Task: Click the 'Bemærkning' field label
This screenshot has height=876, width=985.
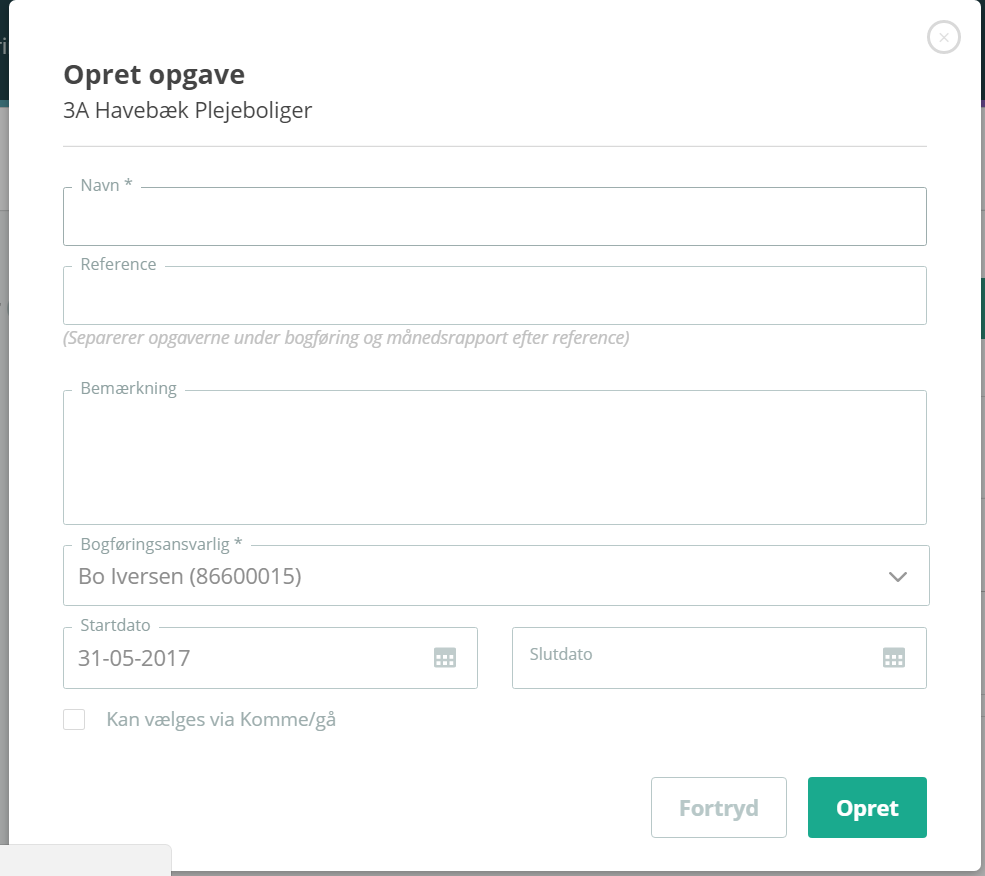Action: click(x=129, y=388)
